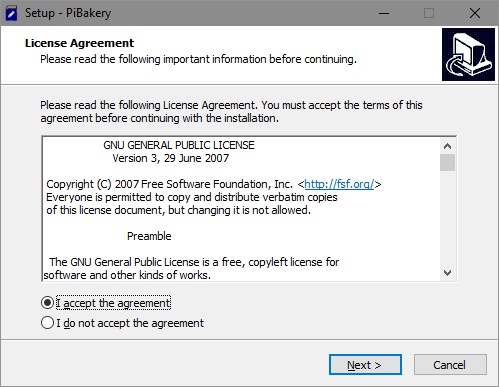Click the 'GNU GENERAL PUBLIC LICENSE' title line
Image resolution: width=499 pixels, height=387 pixels.
pos(179,145)
